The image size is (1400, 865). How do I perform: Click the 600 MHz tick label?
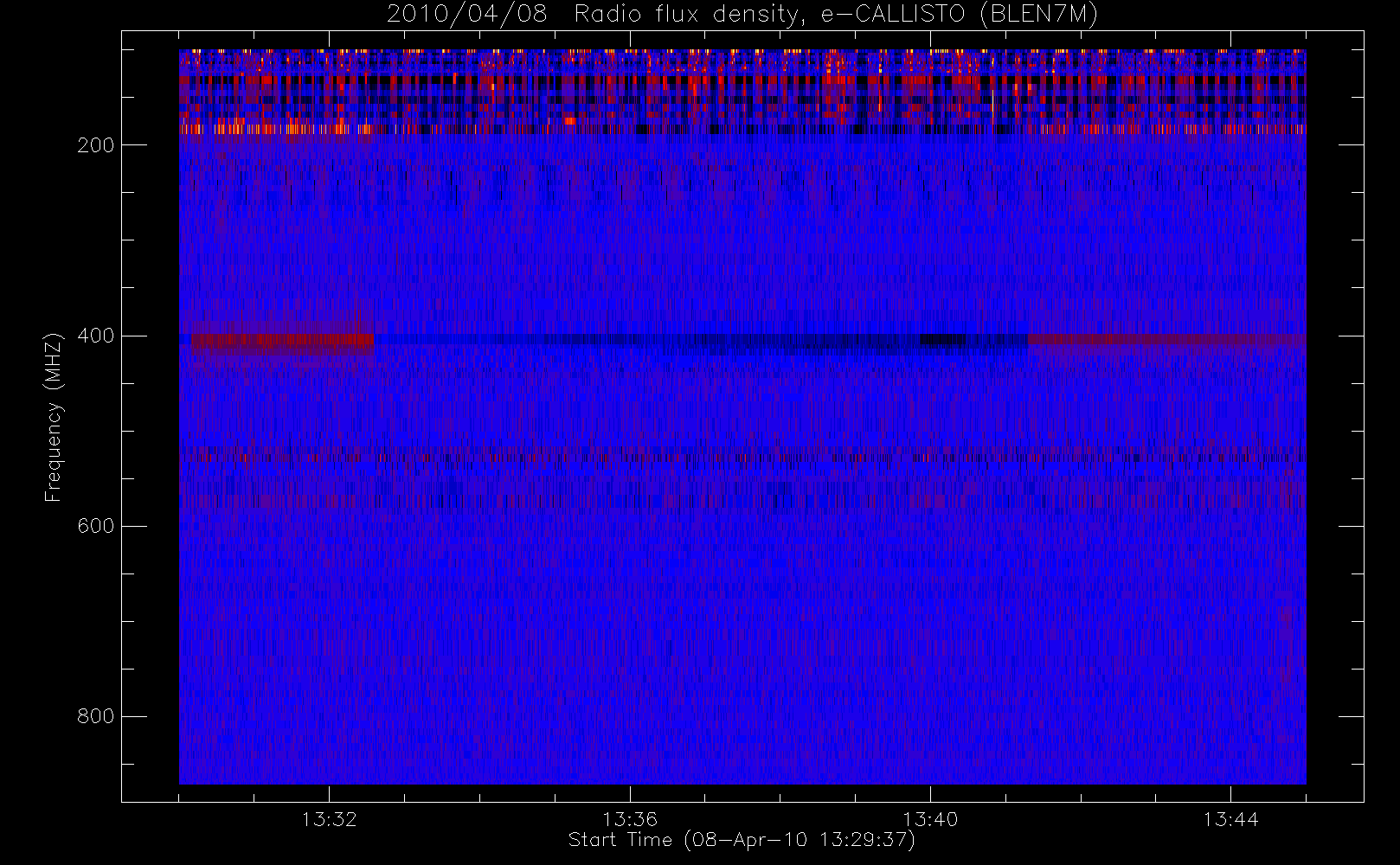click(96, 526)
